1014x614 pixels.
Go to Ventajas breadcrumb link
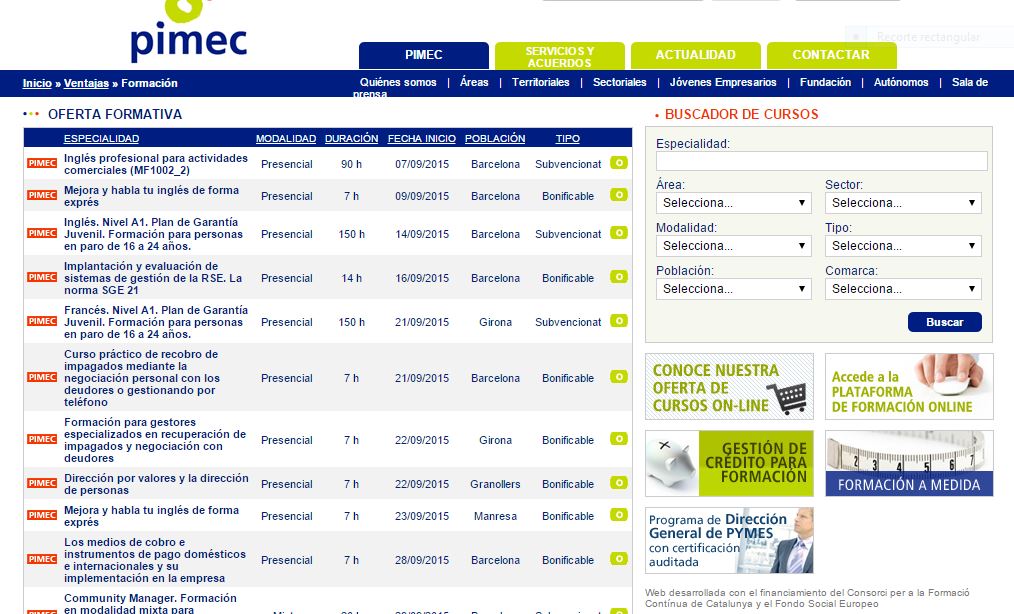pos(86,83)
